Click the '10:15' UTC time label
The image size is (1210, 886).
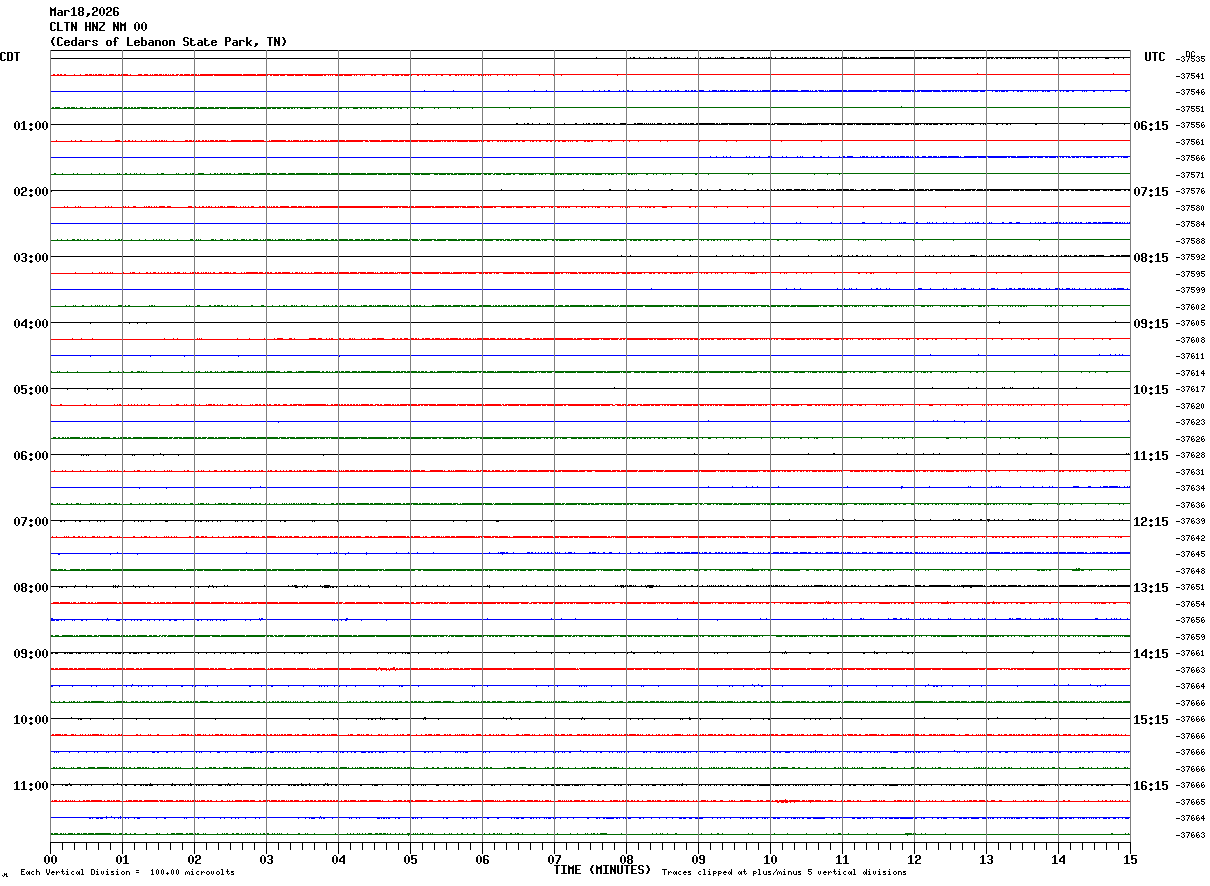point(1151,390)
